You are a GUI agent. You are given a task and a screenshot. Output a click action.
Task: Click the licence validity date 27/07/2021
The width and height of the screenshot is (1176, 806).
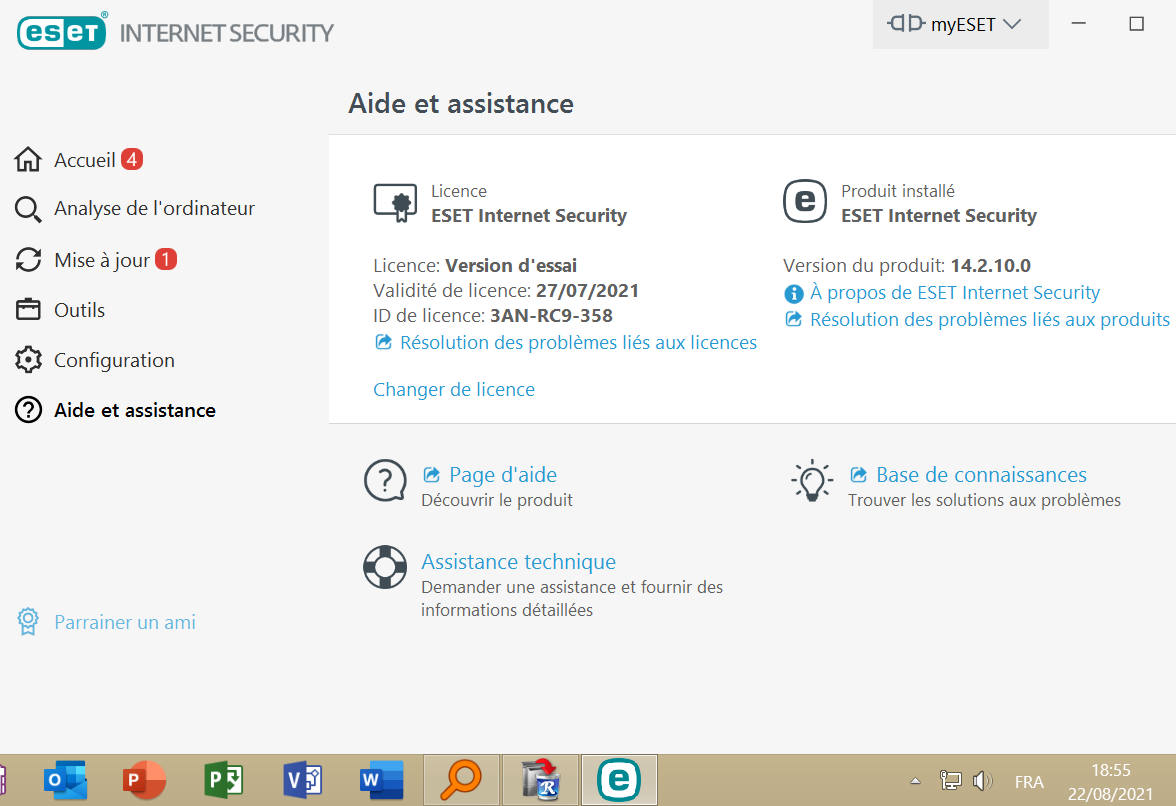click(587, 291)
